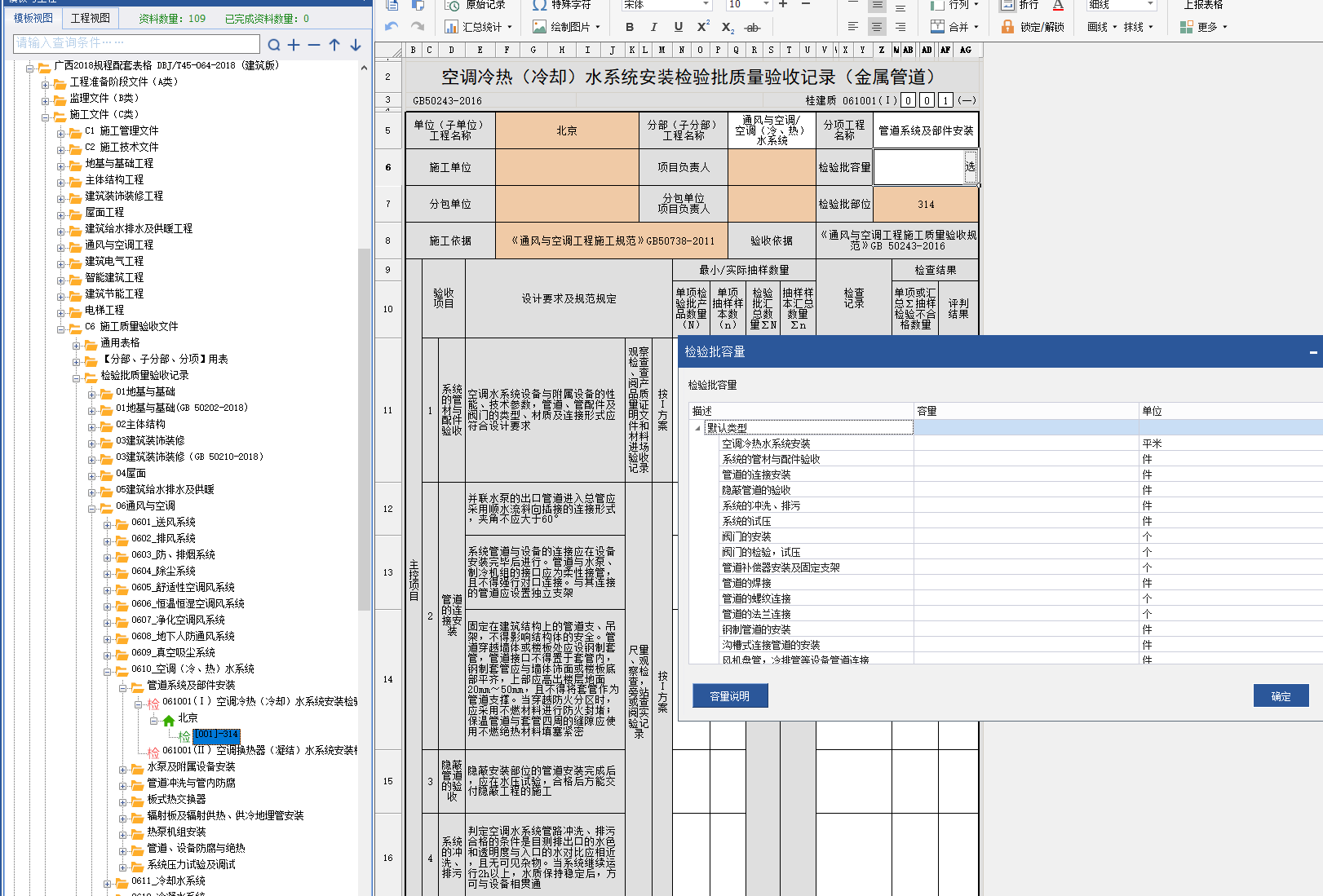1323x896 pixels.
Task: Open the 细线 line style dropdown
Action: pyautogui.click(x=1150, y=5)
